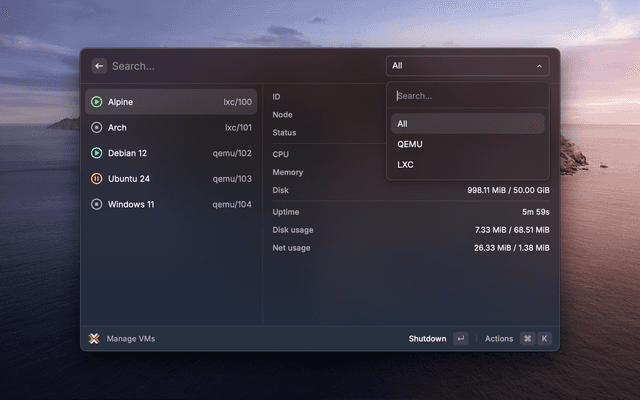
Task: Click the stopped status icon beside Arch
Action: pos(96,128)
